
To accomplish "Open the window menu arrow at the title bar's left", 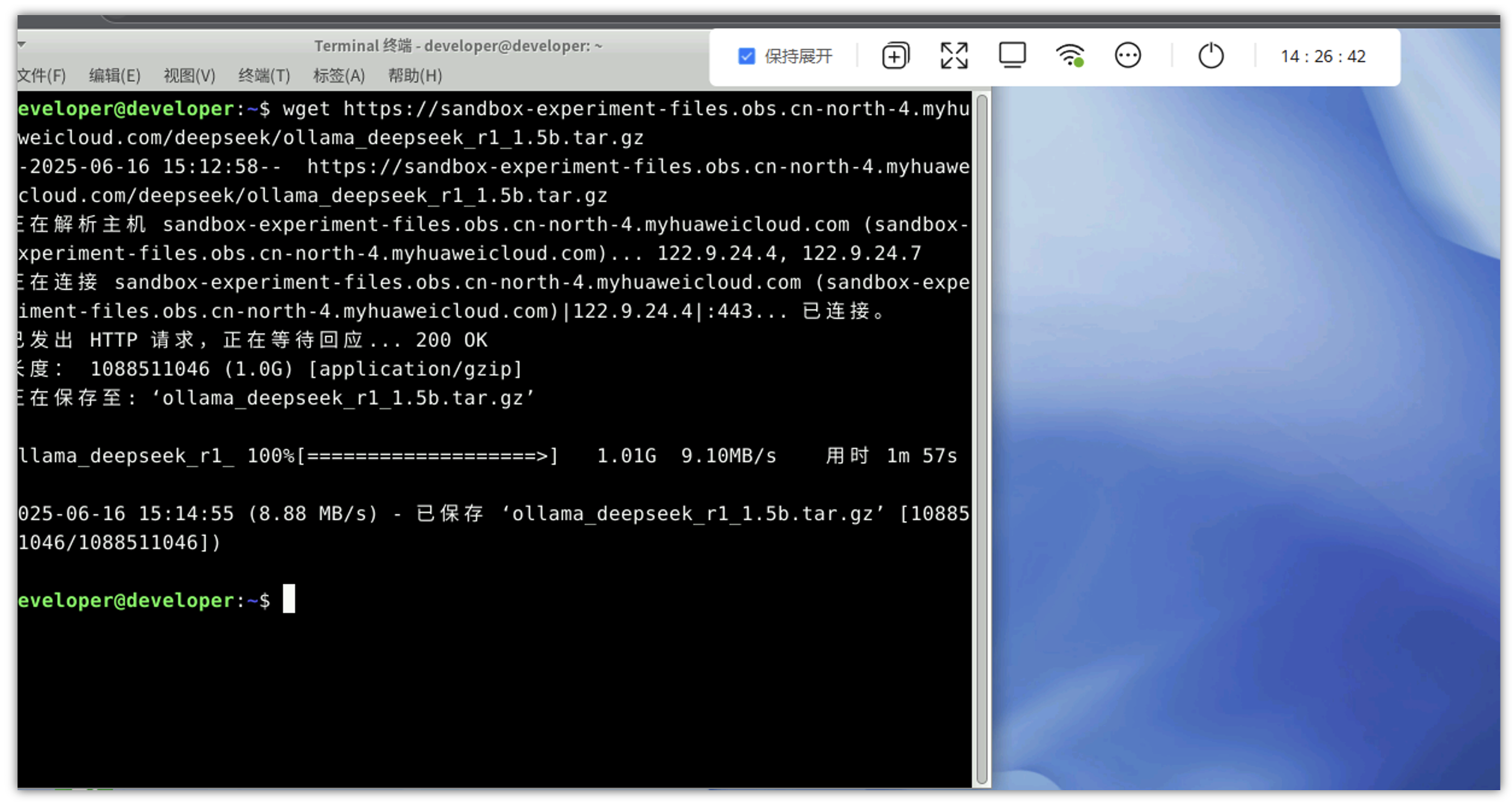I will click(22, 44).
